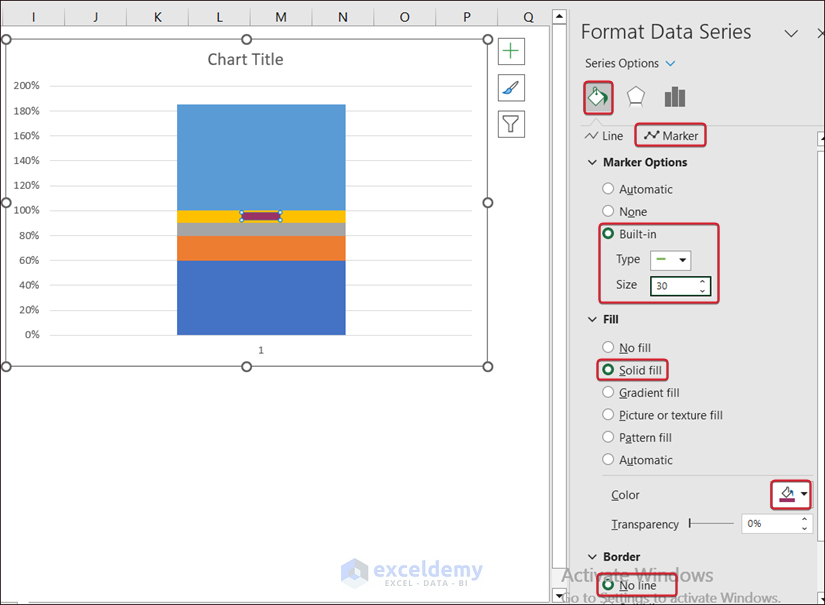This screenshot has width=825, height=605.
Task: Select the Fill & Line paint bucket tab
Action: tap(598, 97)
